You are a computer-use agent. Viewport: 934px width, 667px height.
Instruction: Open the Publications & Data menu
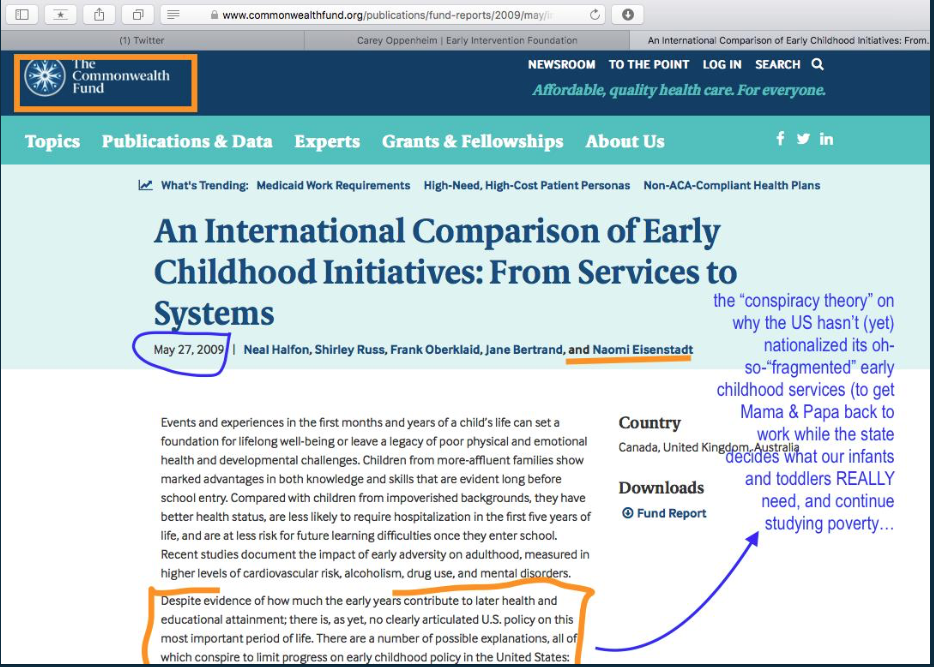[187, 142]
